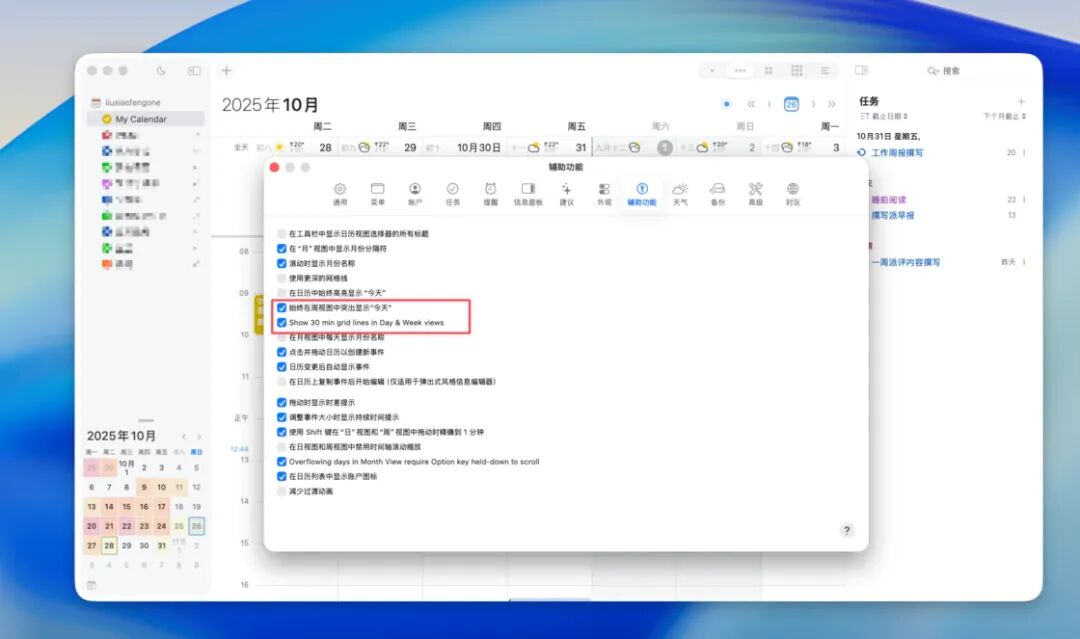Screen dimensions: 1080x639
Task: Click the 高级 advanced tools icon
Action: coord(756,189)
